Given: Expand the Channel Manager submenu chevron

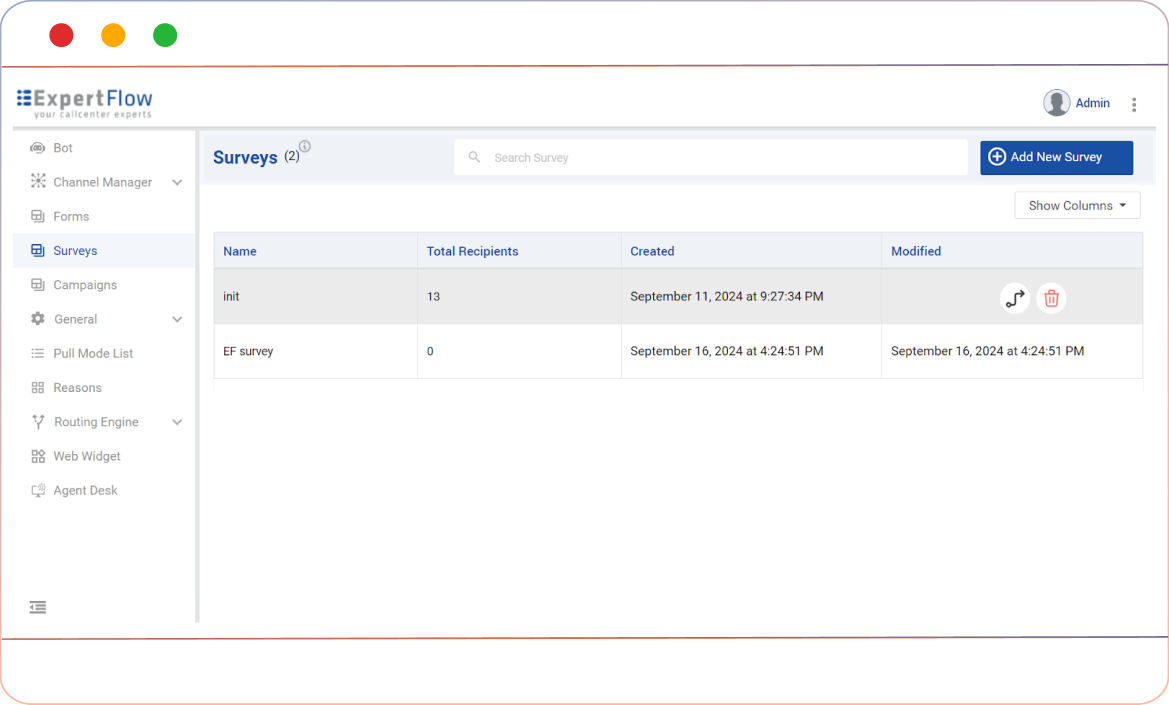Looking at the screenshot, I should point(177,182).
